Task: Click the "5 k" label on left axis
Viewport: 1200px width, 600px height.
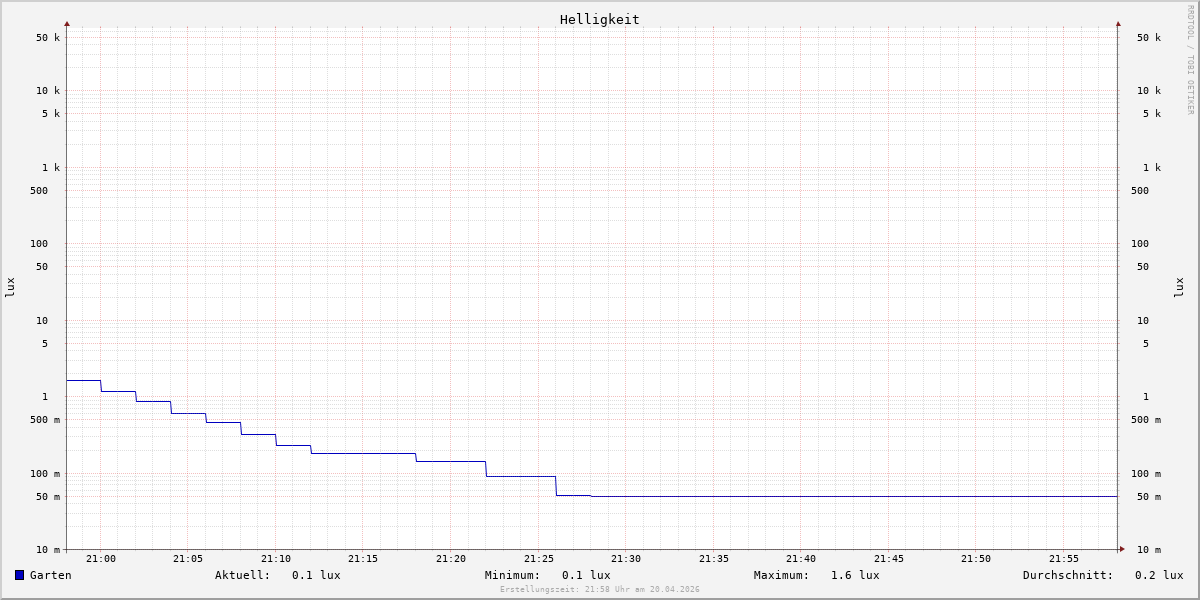Action: [x=51, y=114]
